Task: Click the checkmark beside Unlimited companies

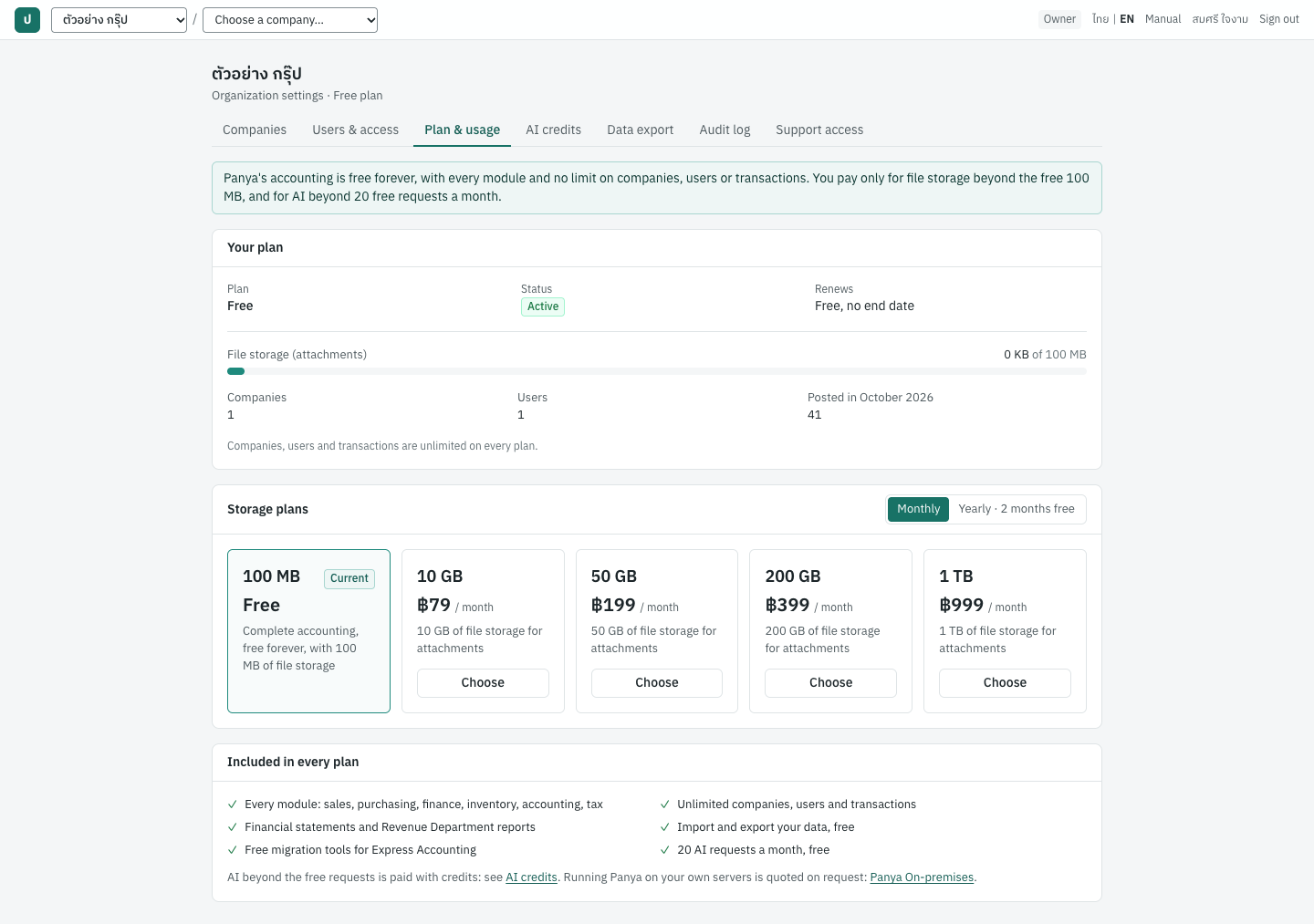Action: [665, 805]
